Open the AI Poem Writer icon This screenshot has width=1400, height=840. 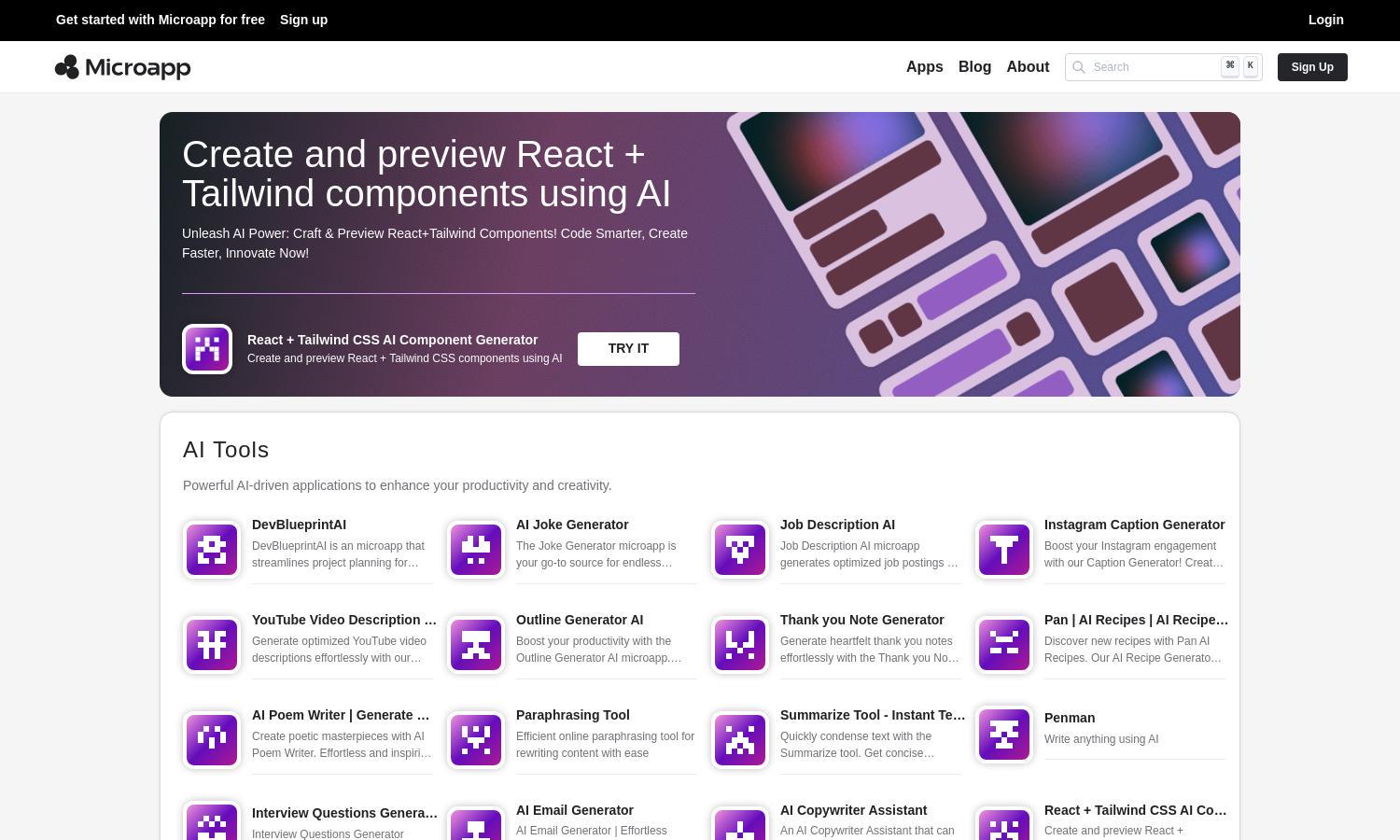[212, 739]
